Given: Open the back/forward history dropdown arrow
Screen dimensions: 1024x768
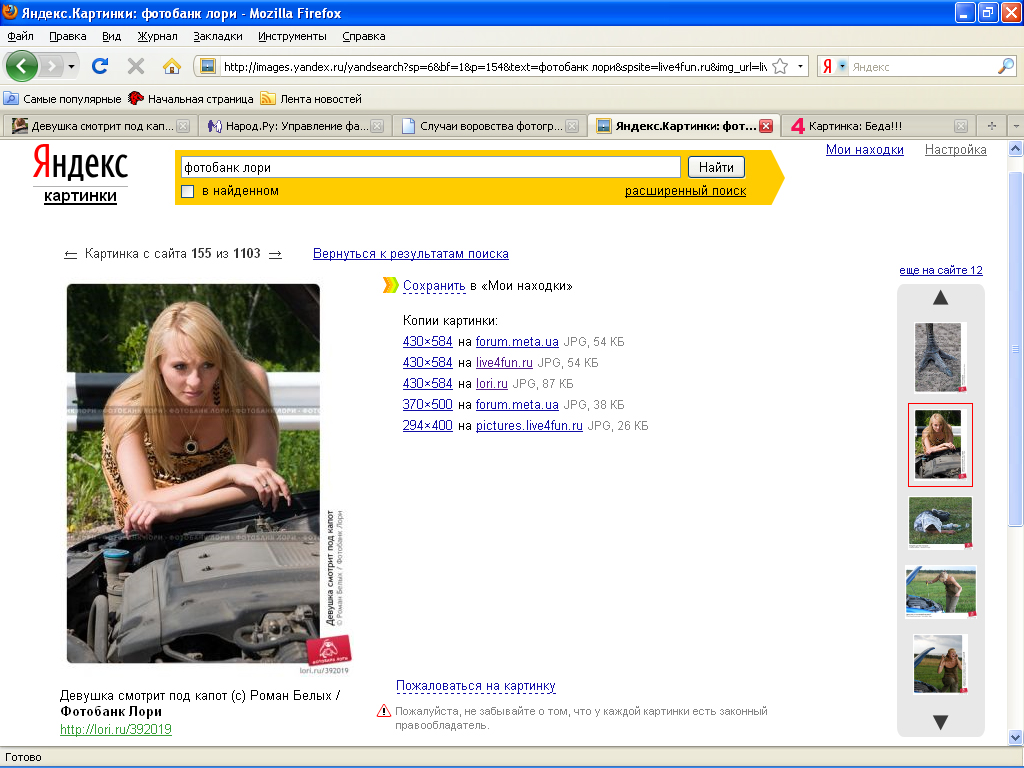Looking at the screenshot, I should click(x=71, y=66).
